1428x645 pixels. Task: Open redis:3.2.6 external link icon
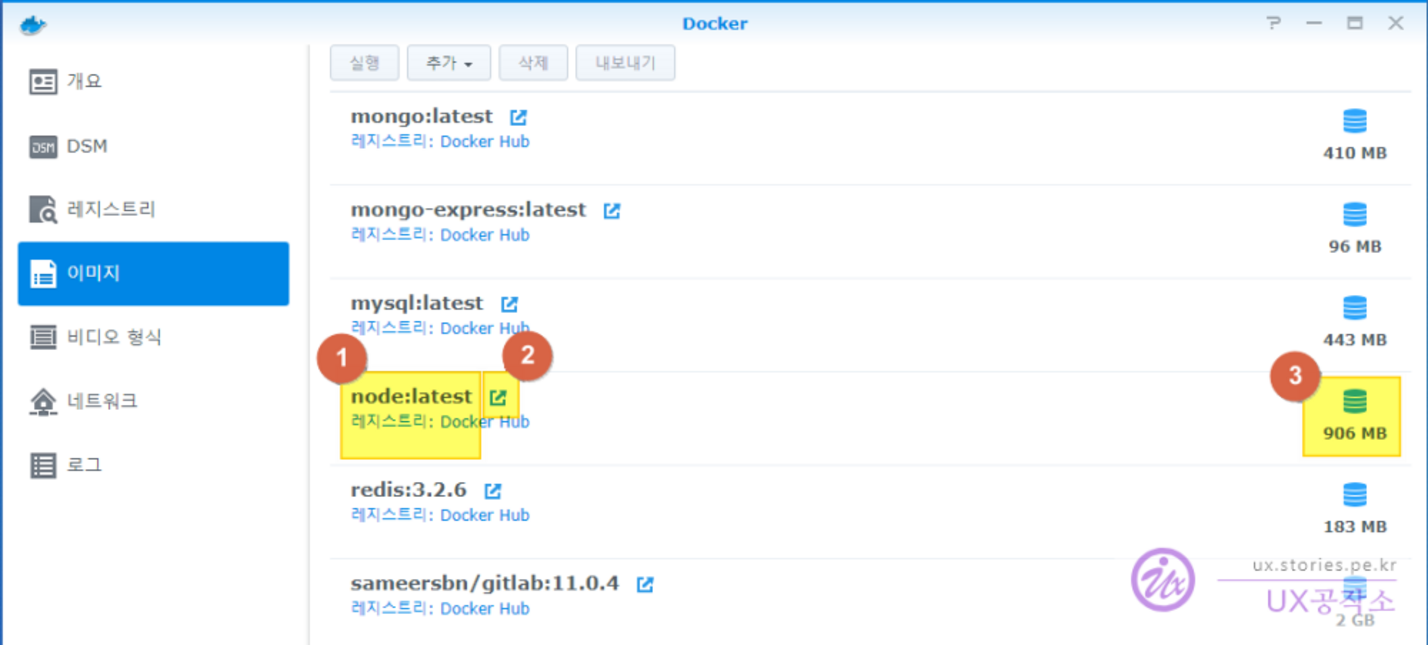point(492,491)
